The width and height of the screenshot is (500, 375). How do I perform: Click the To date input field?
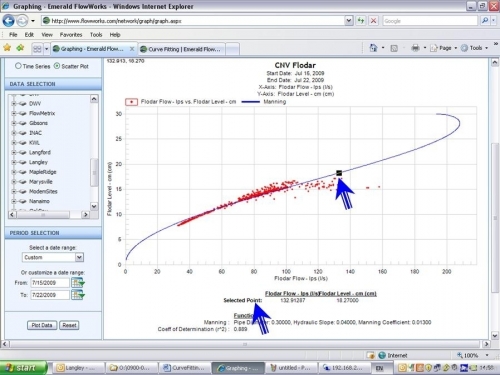coord(50,295)
